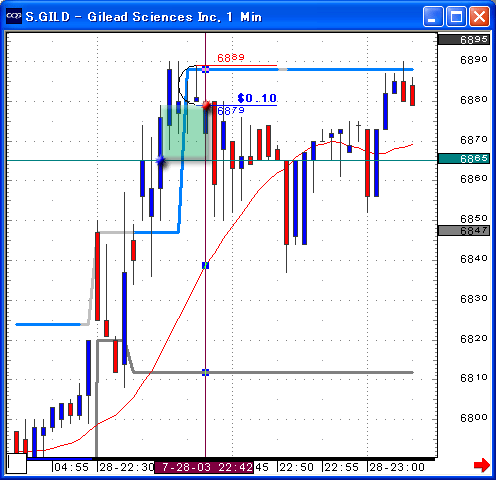Image resolution: width=496 pixels, height=480 pixels.
Task: Click the 28-22:30 time axis label
Action: point(126,467)
